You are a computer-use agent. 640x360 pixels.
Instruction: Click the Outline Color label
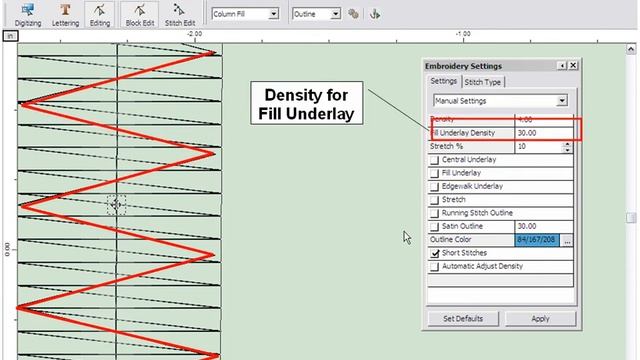tap(450, 240)
